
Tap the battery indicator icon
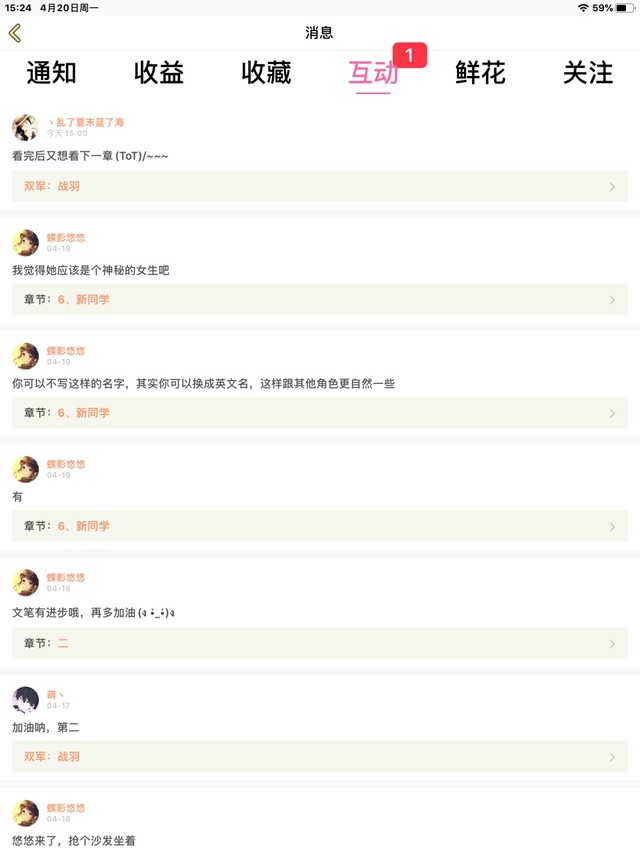click(625, 8)
